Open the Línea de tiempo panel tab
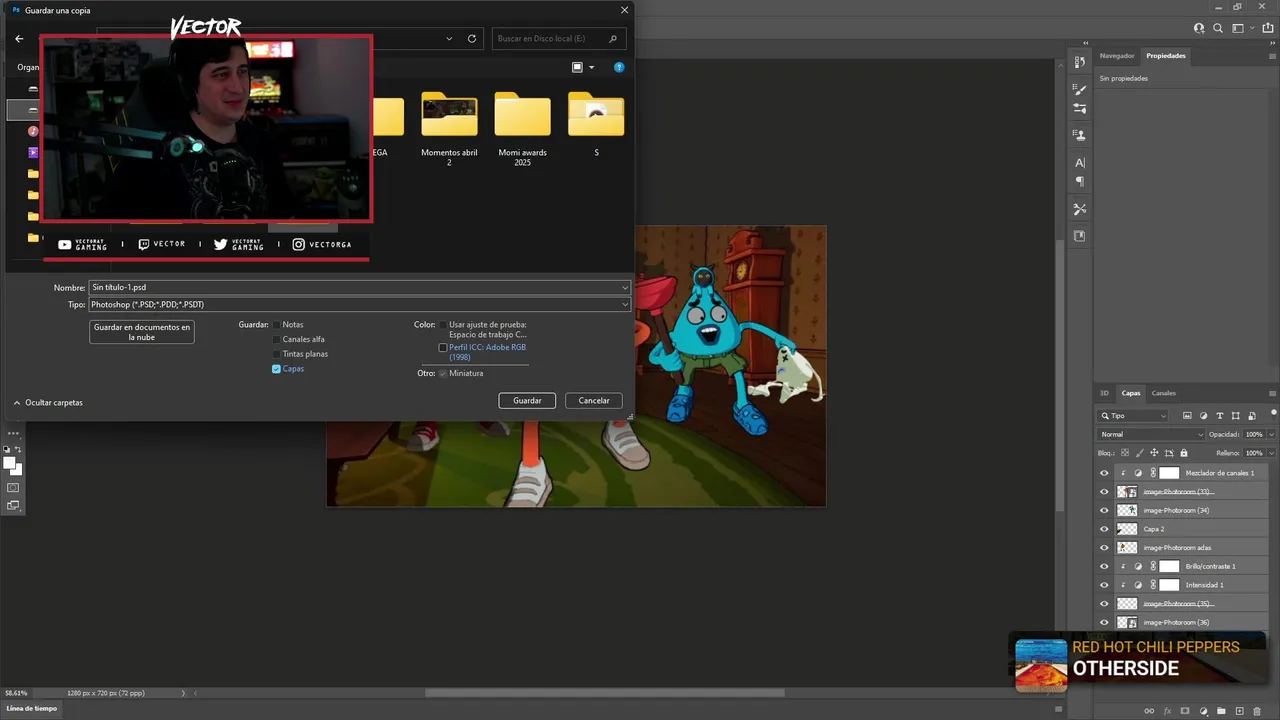1280x720 pixels. coord(32,708)
